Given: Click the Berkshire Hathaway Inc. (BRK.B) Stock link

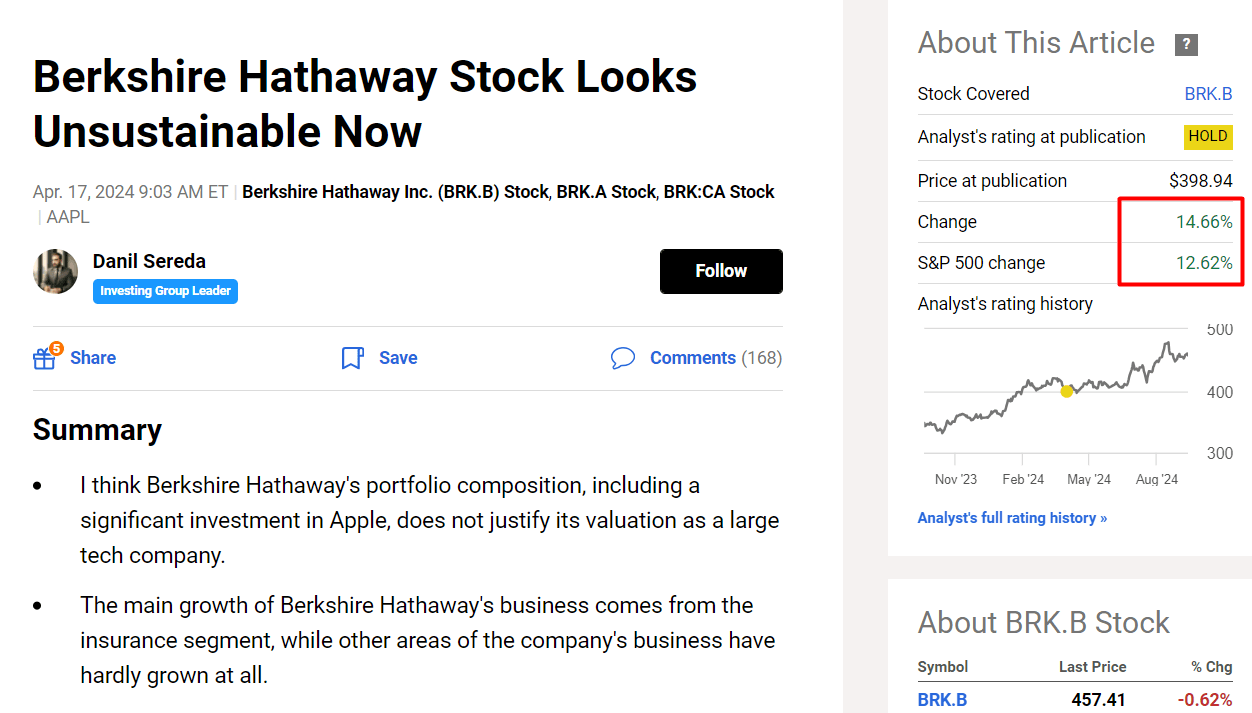Looking at the screenshot, I should tap(393, 191).
